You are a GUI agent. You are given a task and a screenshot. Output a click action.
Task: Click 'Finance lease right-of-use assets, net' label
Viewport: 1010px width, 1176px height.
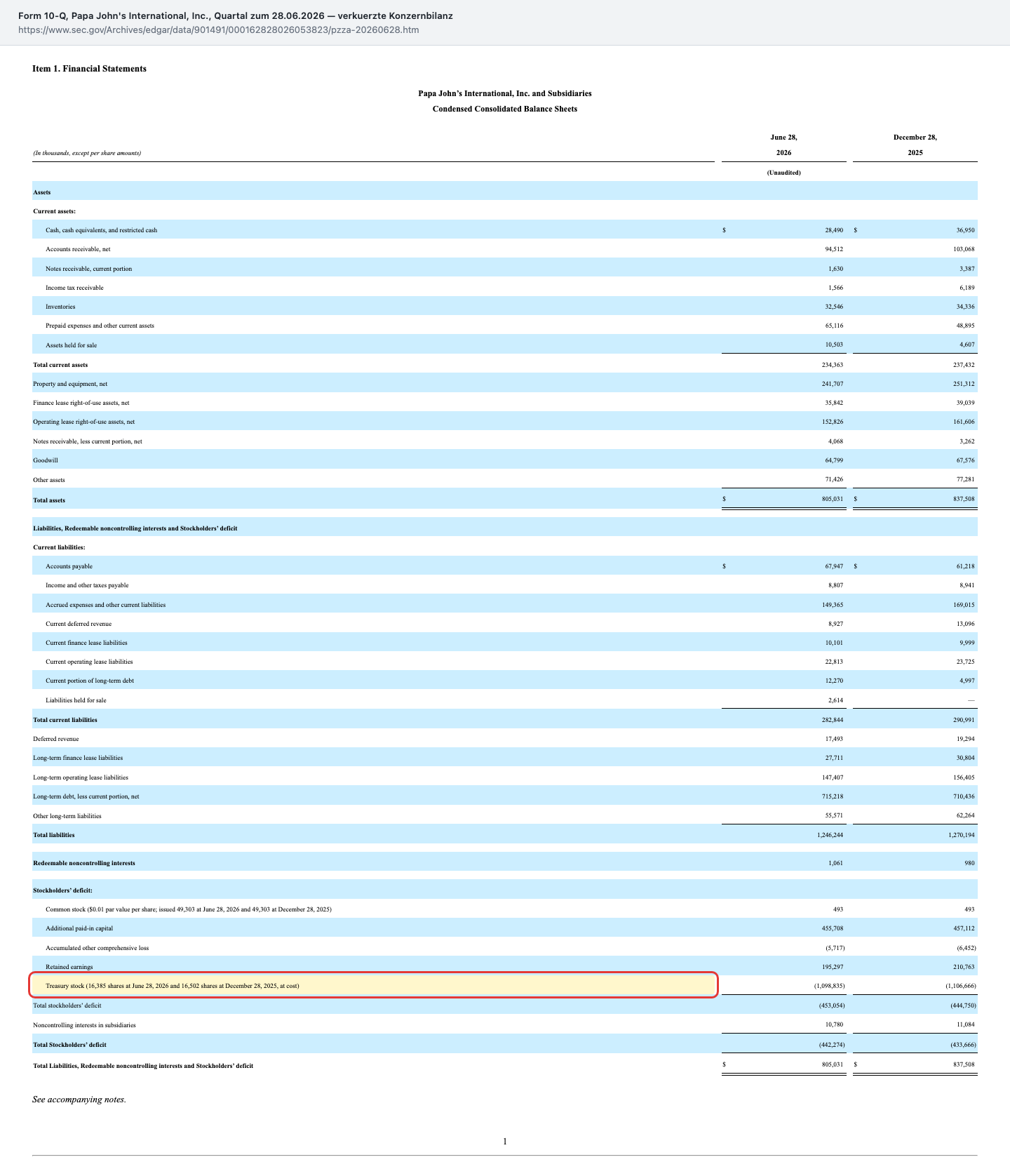click(81, 403)
